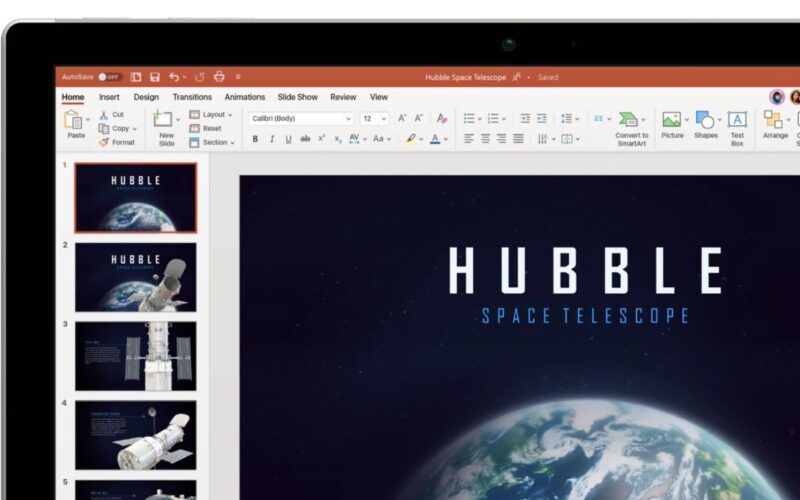This screenshot has height=500, width=800.
Task: Open the Copy options arrow
Action: (x=135, y=129)
